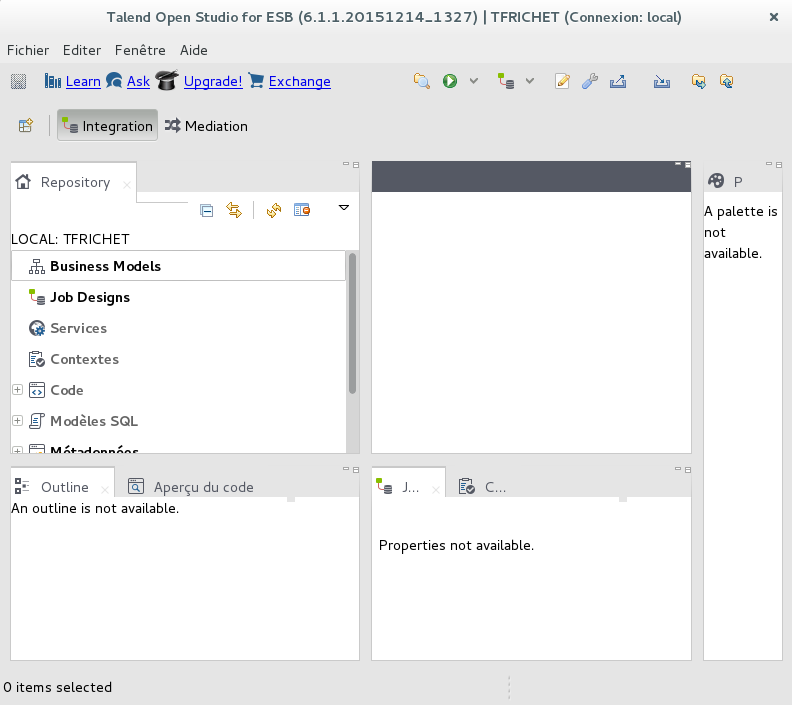Open the Fenêtre menu

(140, 50)
